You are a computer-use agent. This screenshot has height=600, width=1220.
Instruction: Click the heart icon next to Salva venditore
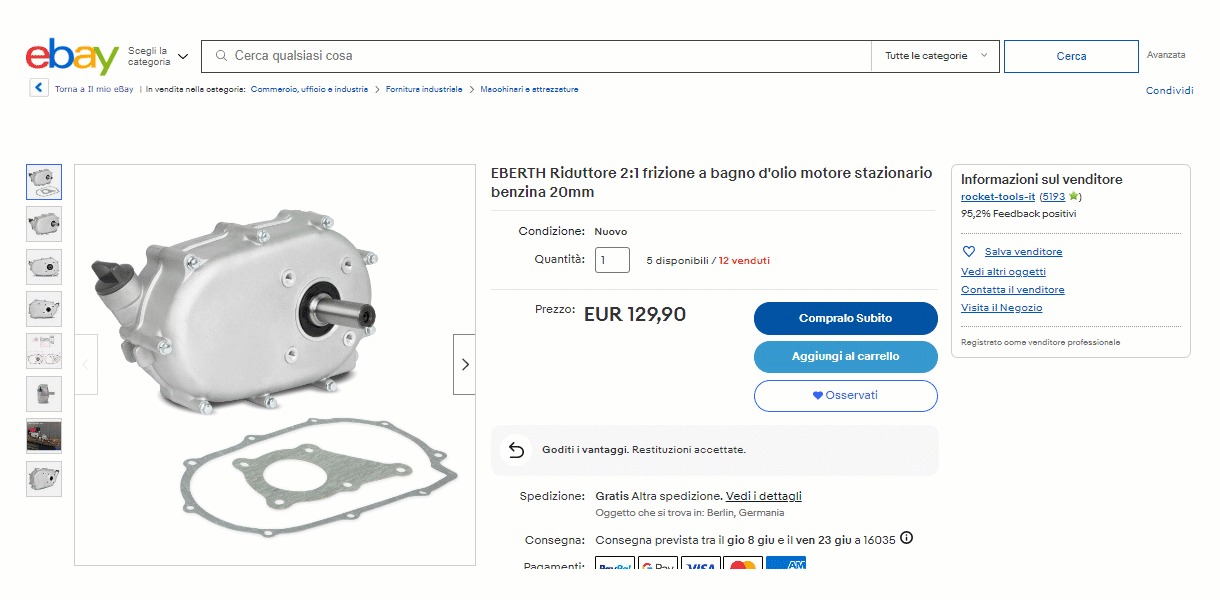968,252
